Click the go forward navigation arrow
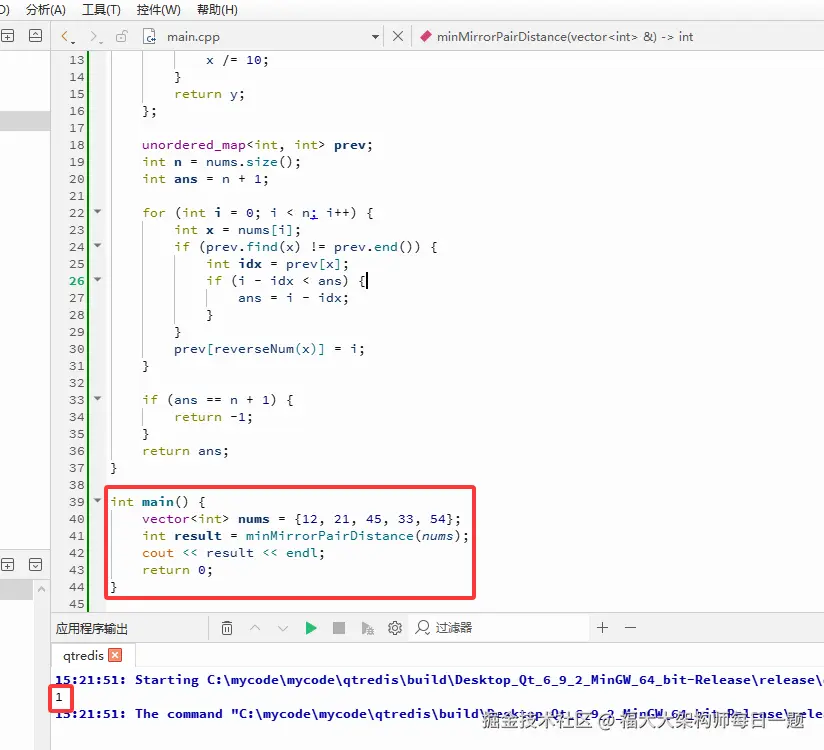Viewport: 824px width, 750px height. [x=94, y=36]
